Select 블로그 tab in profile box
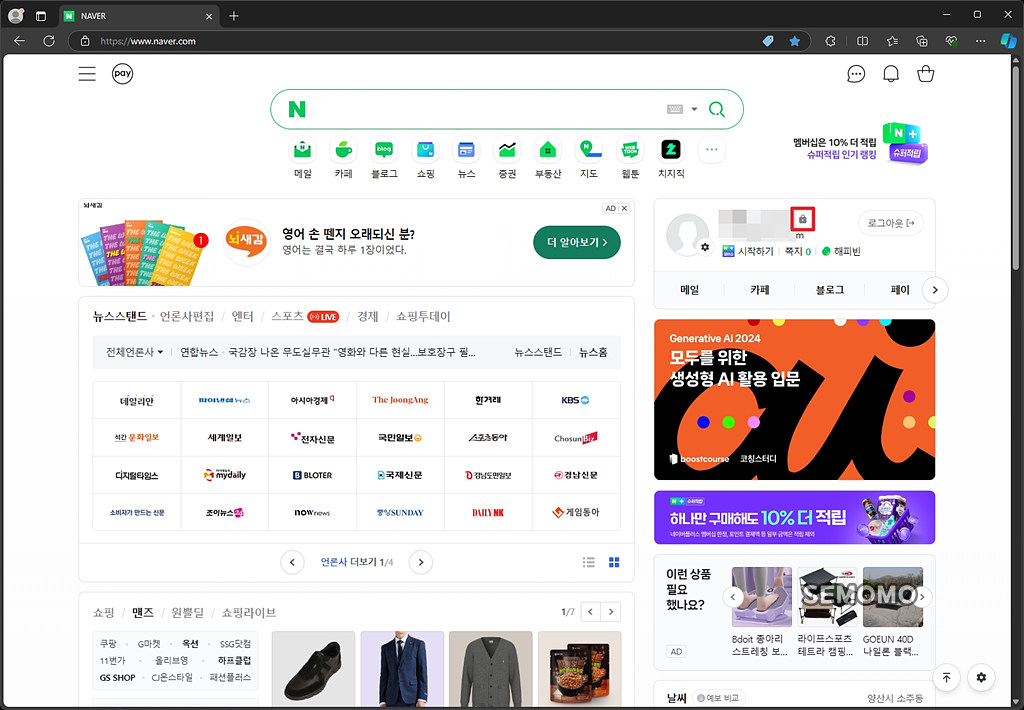 click(829, 290)
